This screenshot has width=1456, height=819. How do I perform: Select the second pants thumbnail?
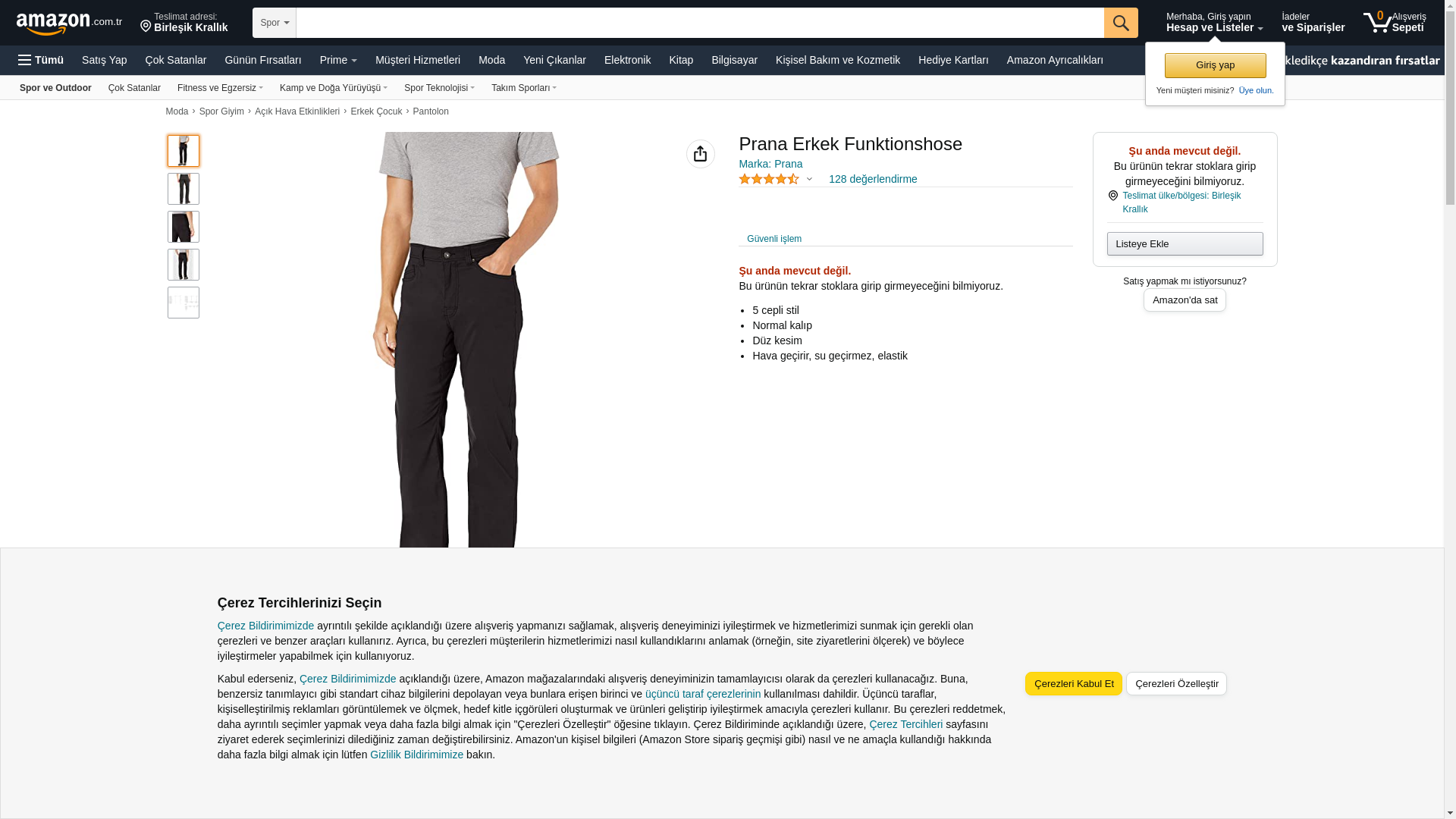click(184, 189)
